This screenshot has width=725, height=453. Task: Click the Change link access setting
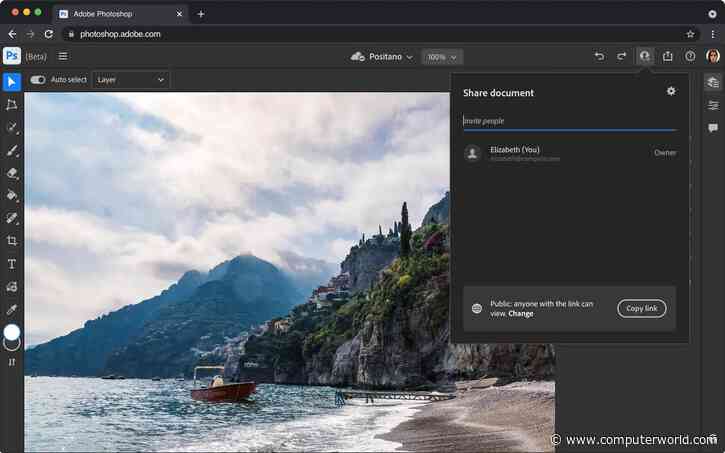pos(521,313)
